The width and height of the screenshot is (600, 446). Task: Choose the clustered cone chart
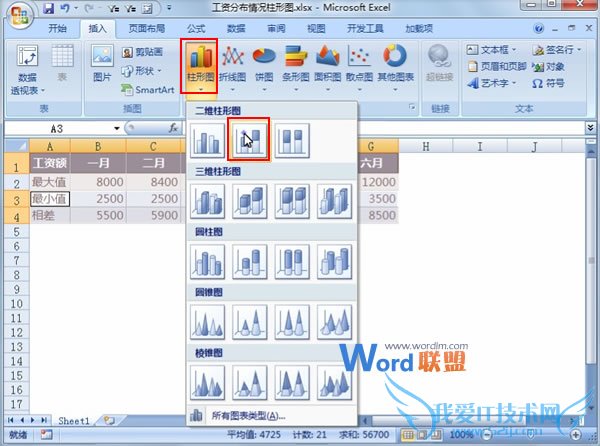207,322
